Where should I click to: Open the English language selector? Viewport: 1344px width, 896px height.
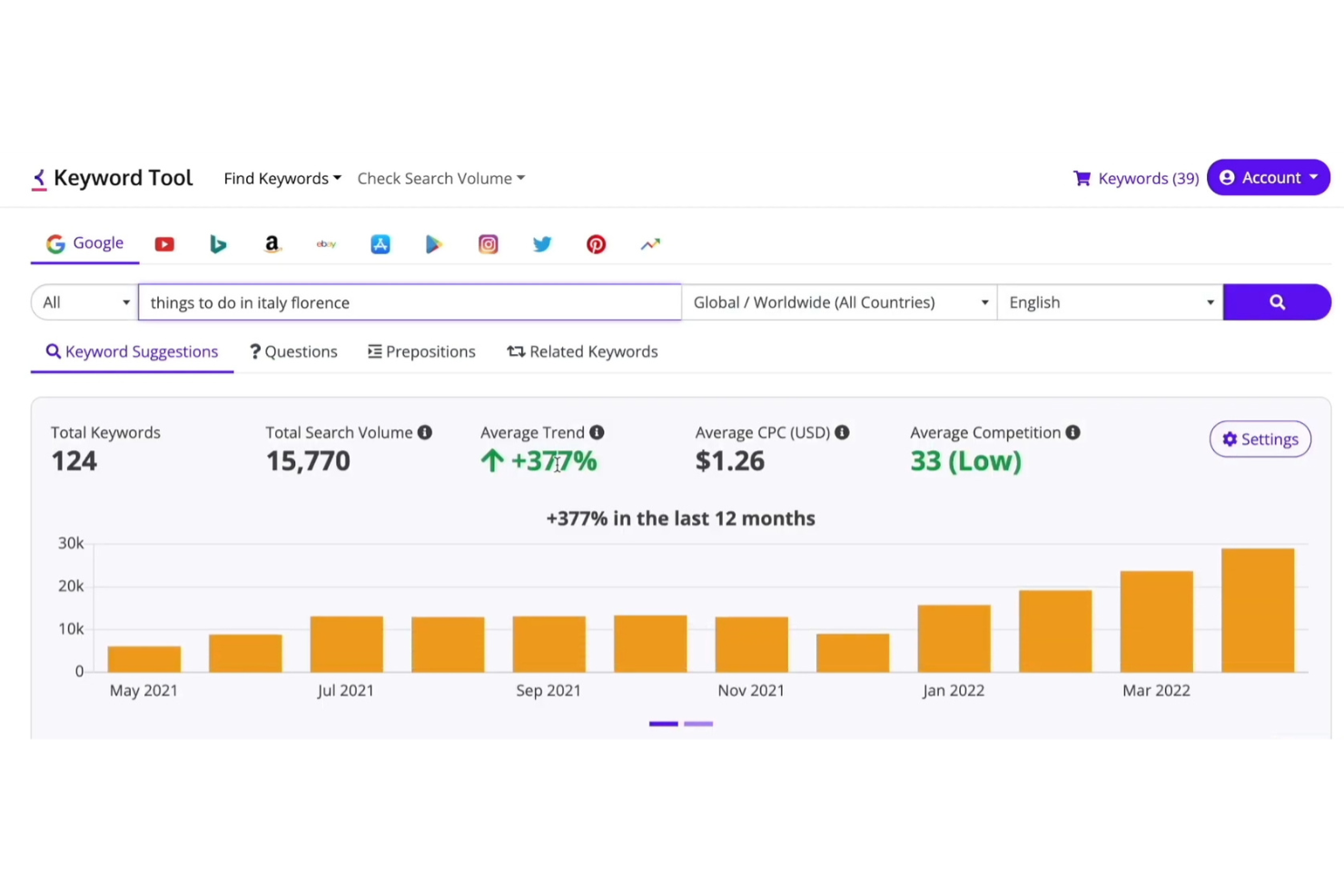click(1110, 301)
